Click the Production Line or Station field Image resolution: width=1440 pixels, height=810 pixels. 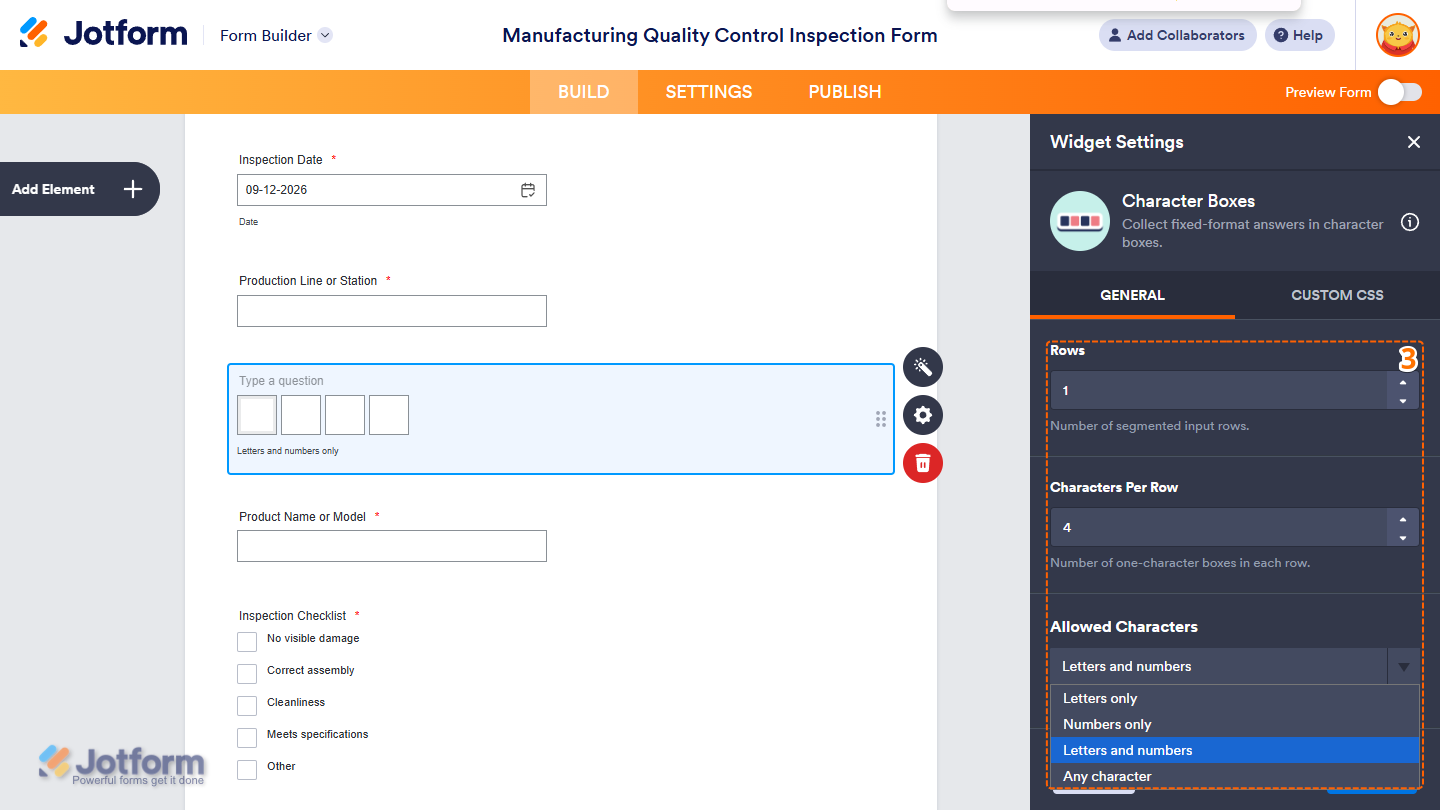pyautogui.click(x=392, y=311)
